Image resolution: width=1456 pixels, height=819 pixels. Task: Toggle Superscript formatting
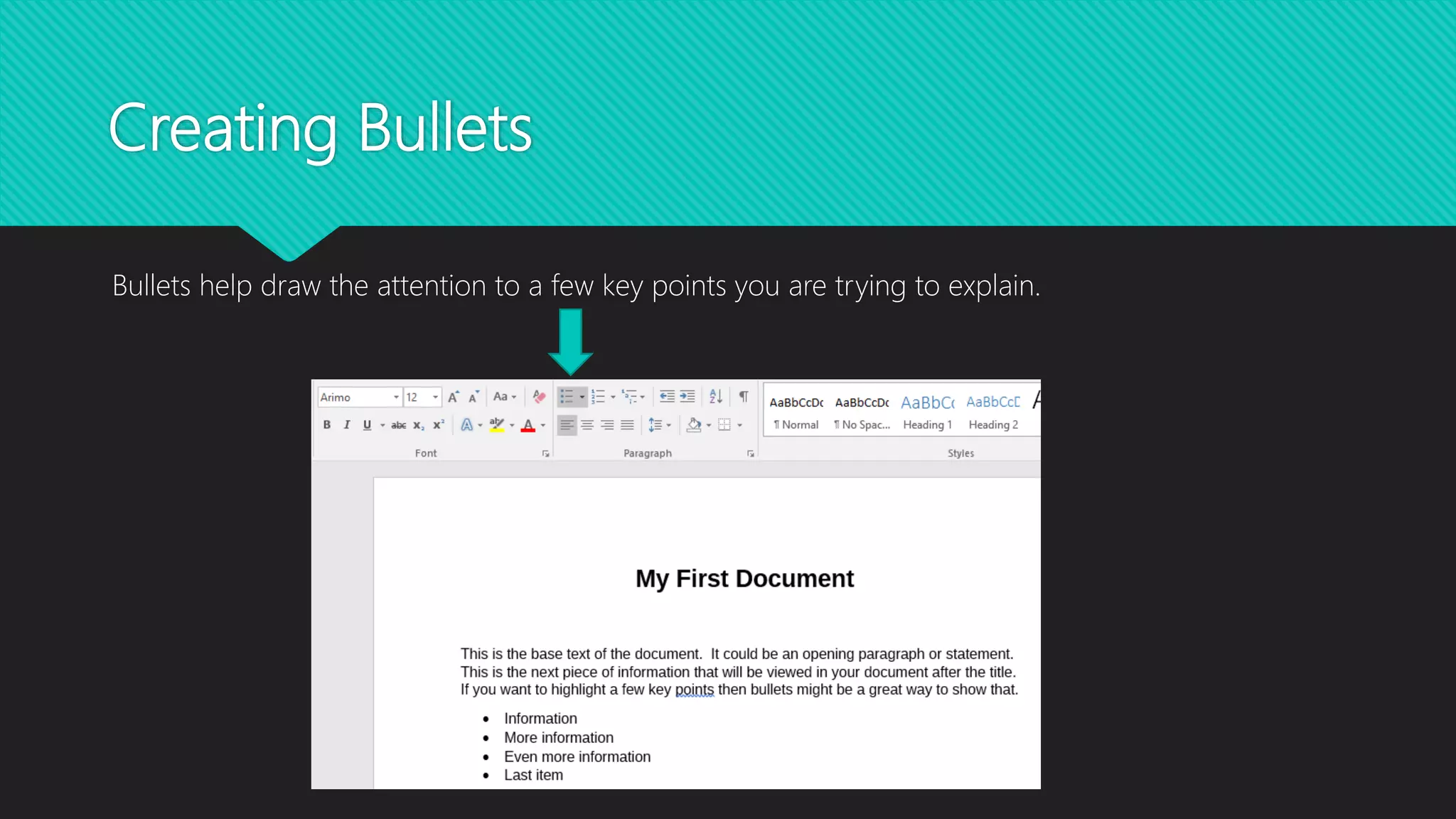tap(439, 424)
